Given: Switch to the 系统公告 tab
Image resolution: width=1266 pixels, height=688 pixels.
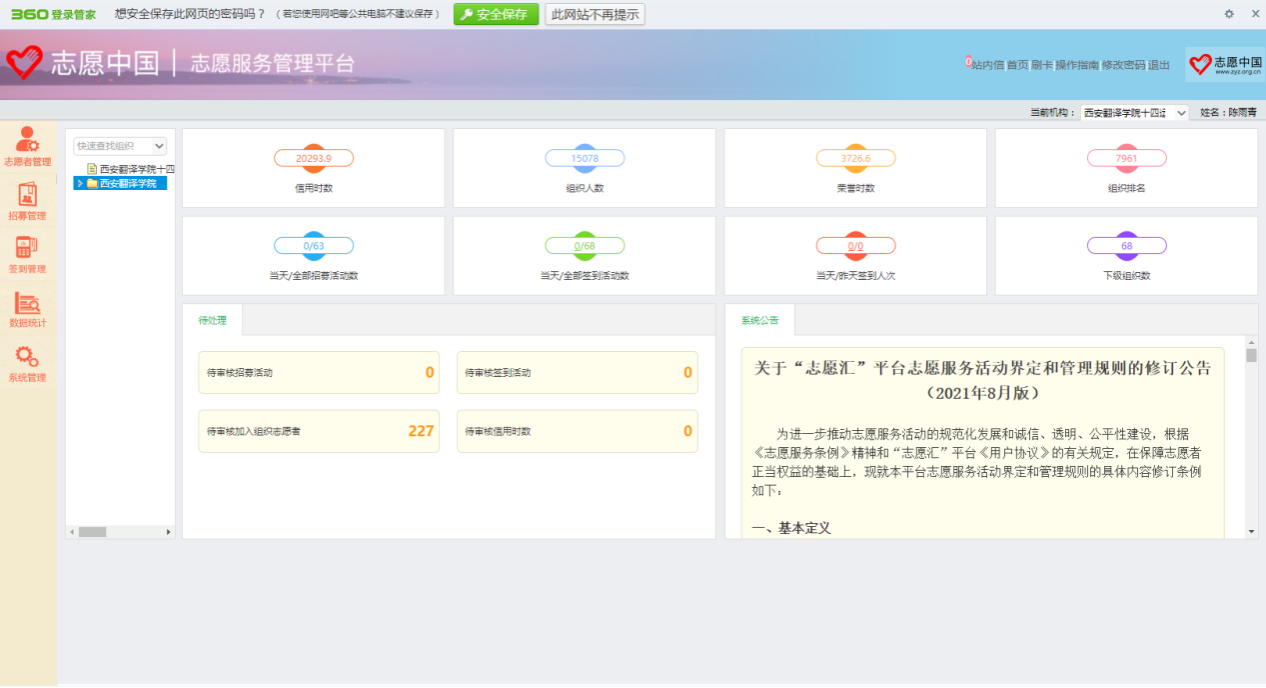Looking at the screenshot, I should pyautogui.click(x=759, y=320).
